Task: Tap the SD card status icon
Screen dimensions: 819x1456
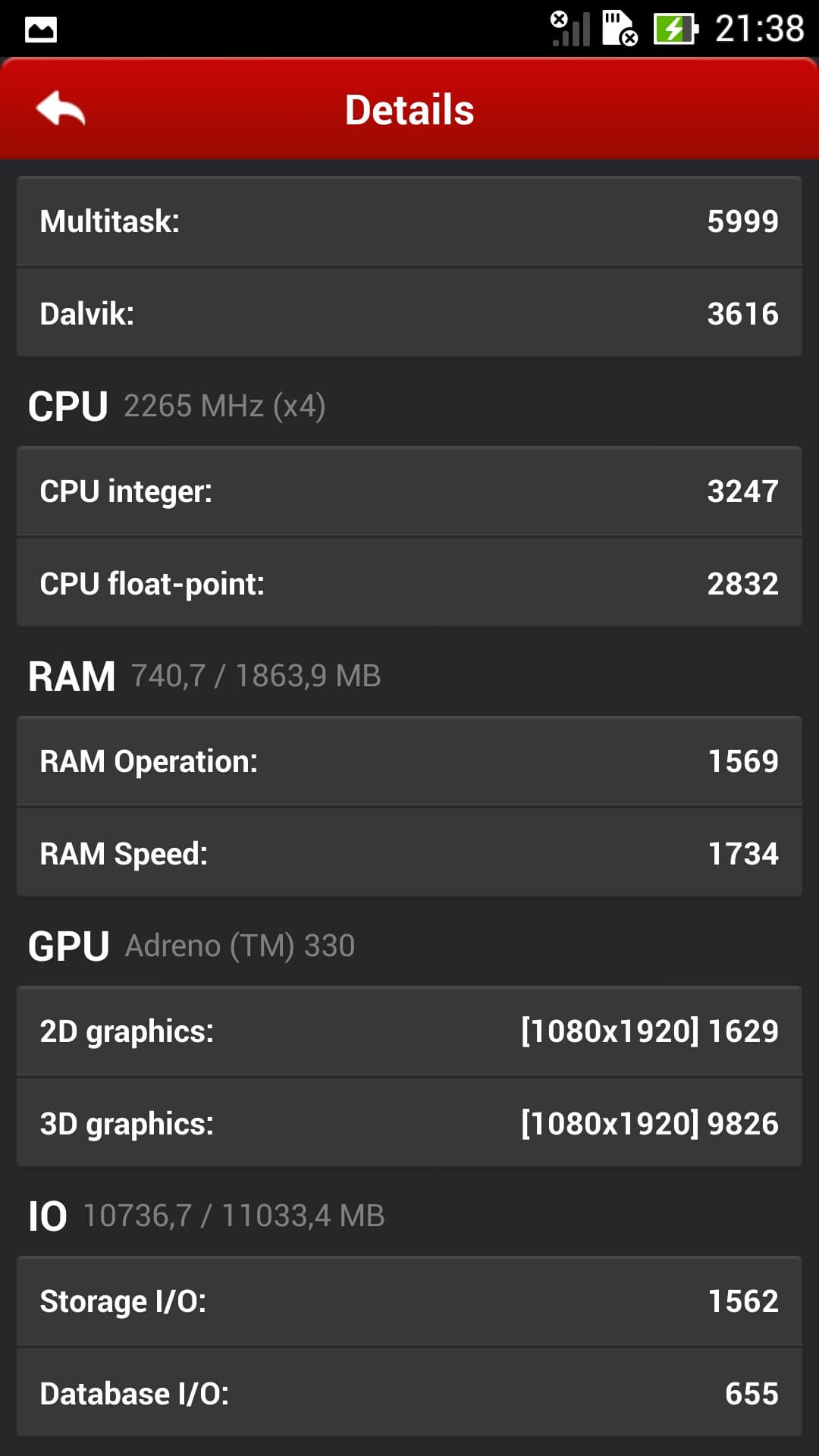Action: point(620,30)
